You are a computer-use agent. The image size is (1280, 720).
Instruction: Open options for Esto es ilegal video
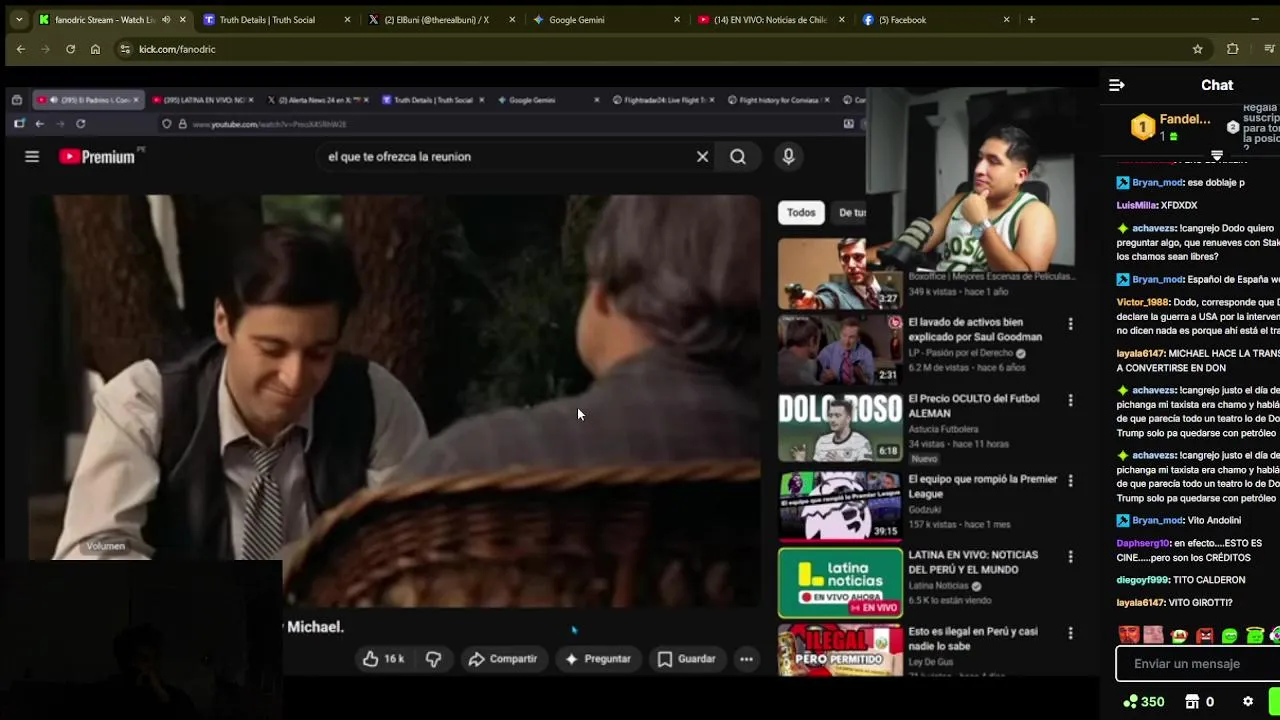1070,633
